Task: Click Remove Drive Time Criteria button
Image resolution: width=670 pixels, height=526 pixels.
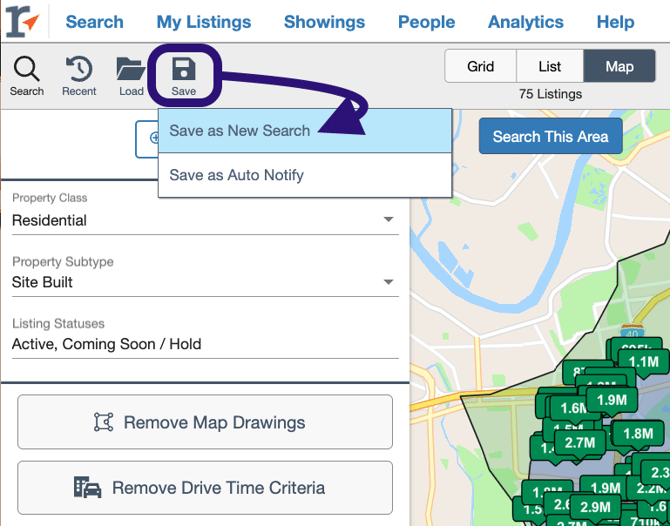Action: coord(205,488)
